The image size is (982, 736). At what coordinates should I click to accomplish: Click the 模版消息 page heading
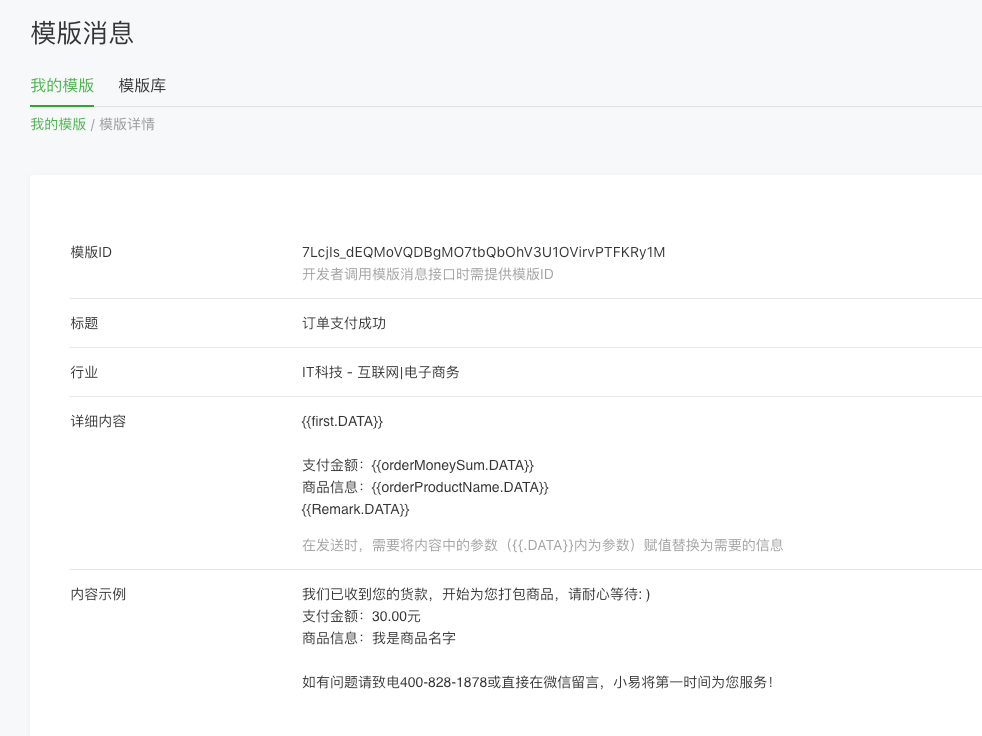pyautogui.click(x=82, y=33)
